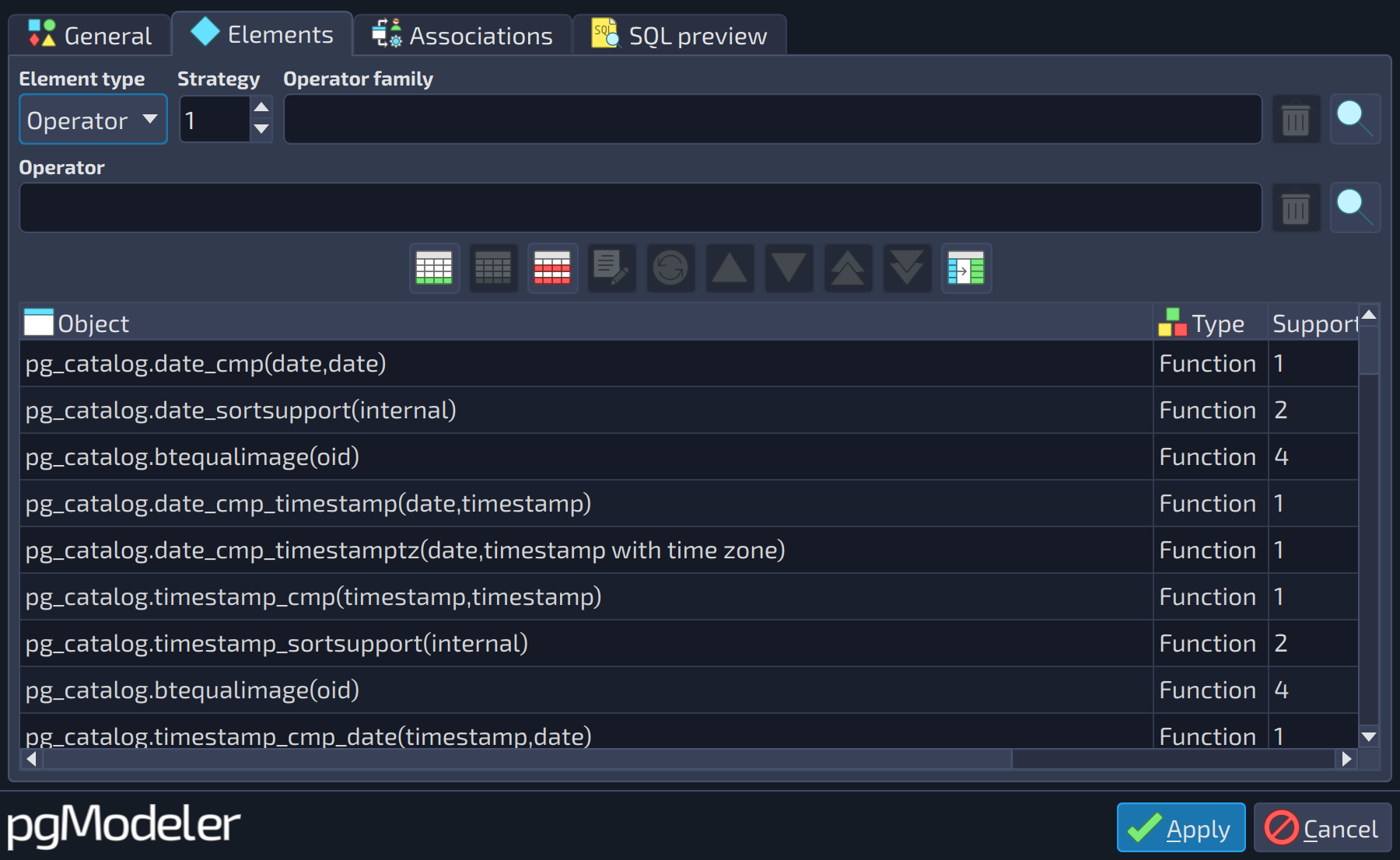Click the Type column header
The height and width of the screenshot is (860, 1400).
pyautogui.click(x=1210, y=323)
